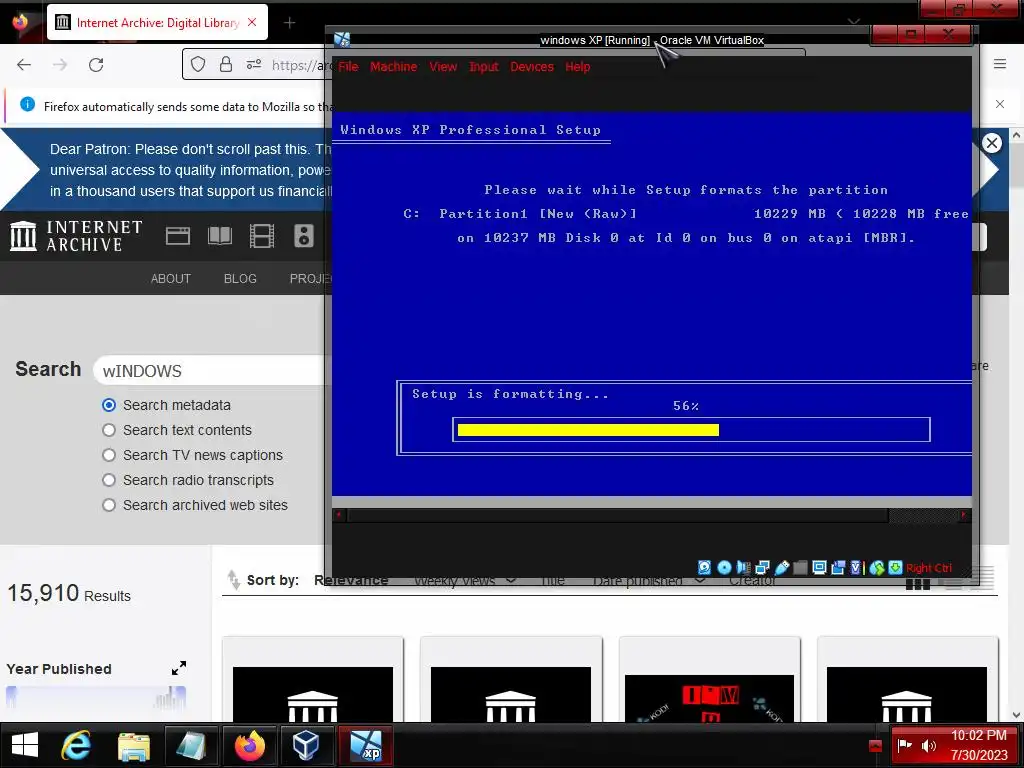1024x768 pixels.
Task: Open the VirtualBox File menu
Action: pyautogui.click(x=348, y=67)
